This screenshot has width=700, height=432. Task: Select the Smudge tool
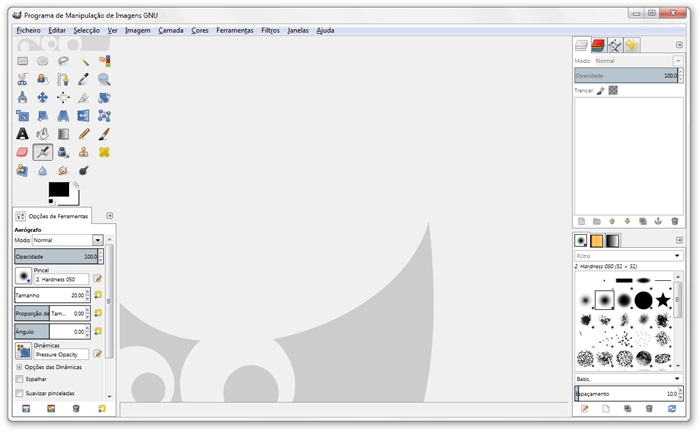click(63, 170)
